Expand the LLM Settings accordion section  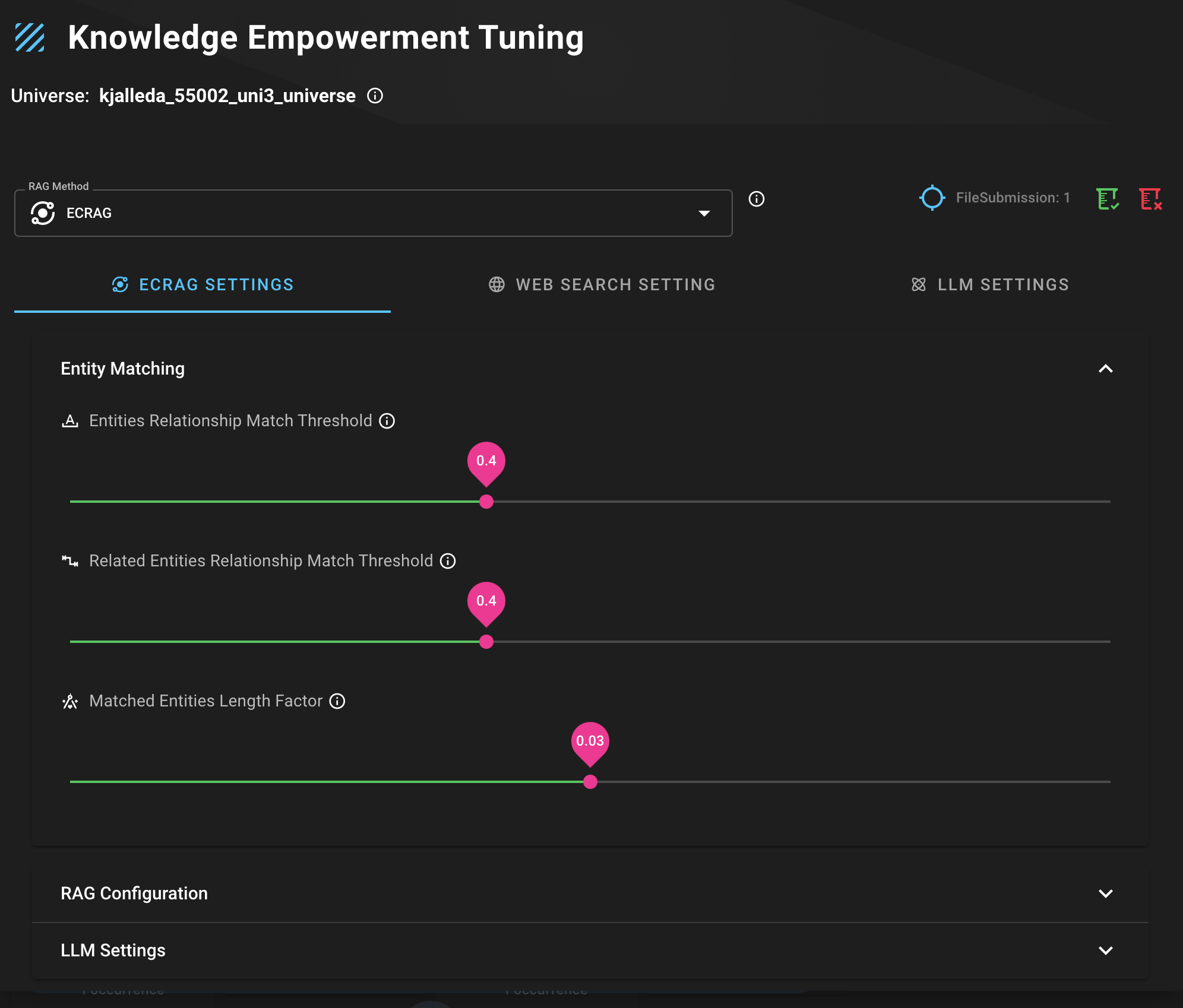point(1105,950)
